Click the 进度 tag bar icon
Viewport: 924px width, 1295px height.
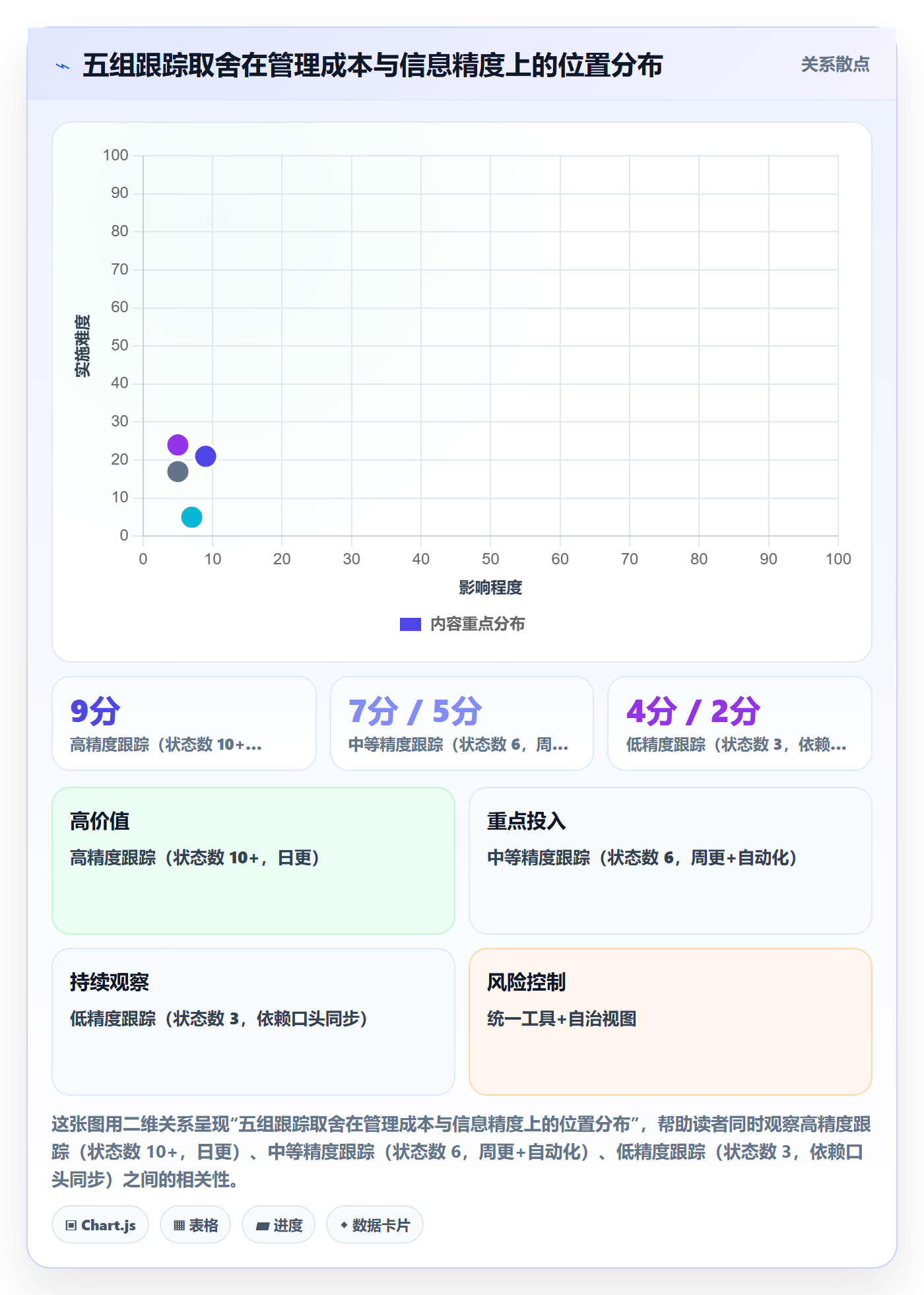263,1226
